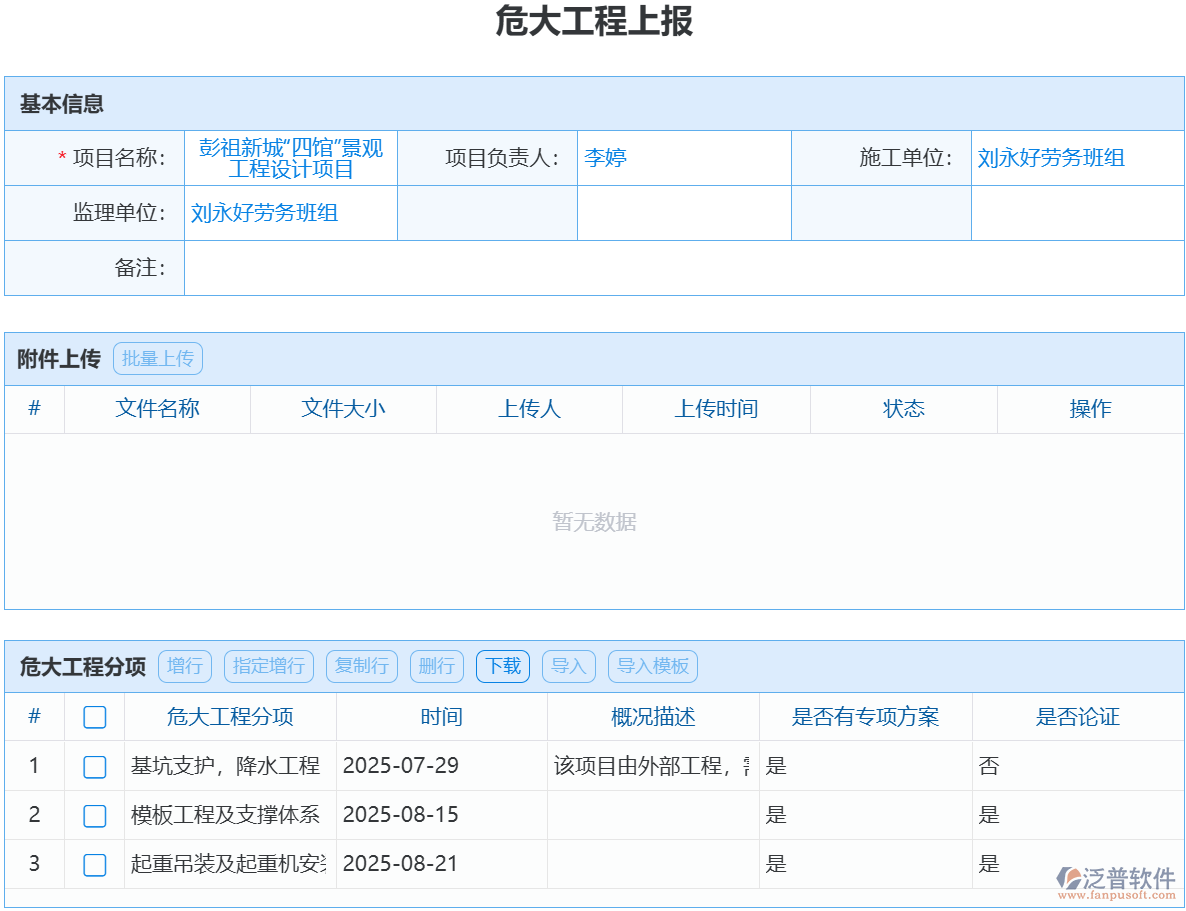The height and width of the screenshot is (911, 1186).
Task: Click the 指定增行 button
Action: coord(268,666)
